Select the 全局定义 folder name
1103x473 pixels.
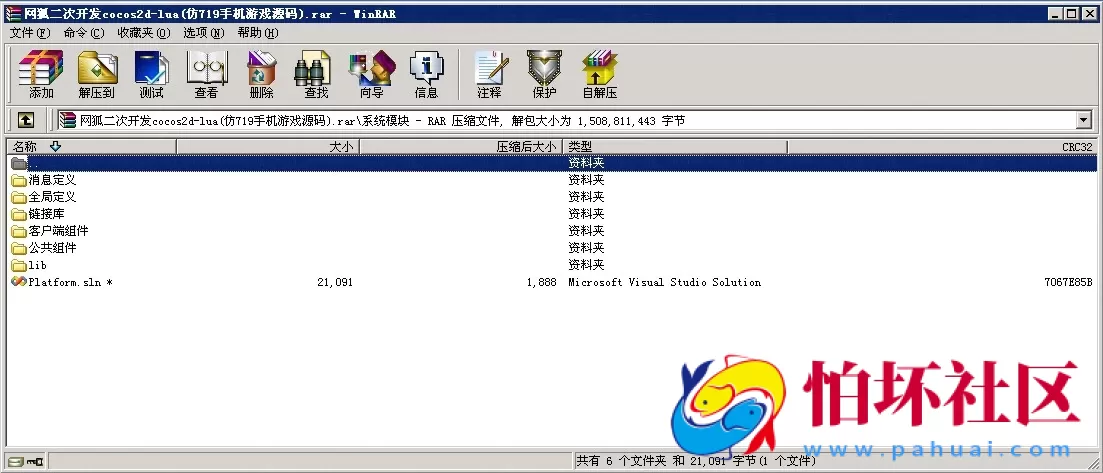pyautogui.click(x=52, y=197)
